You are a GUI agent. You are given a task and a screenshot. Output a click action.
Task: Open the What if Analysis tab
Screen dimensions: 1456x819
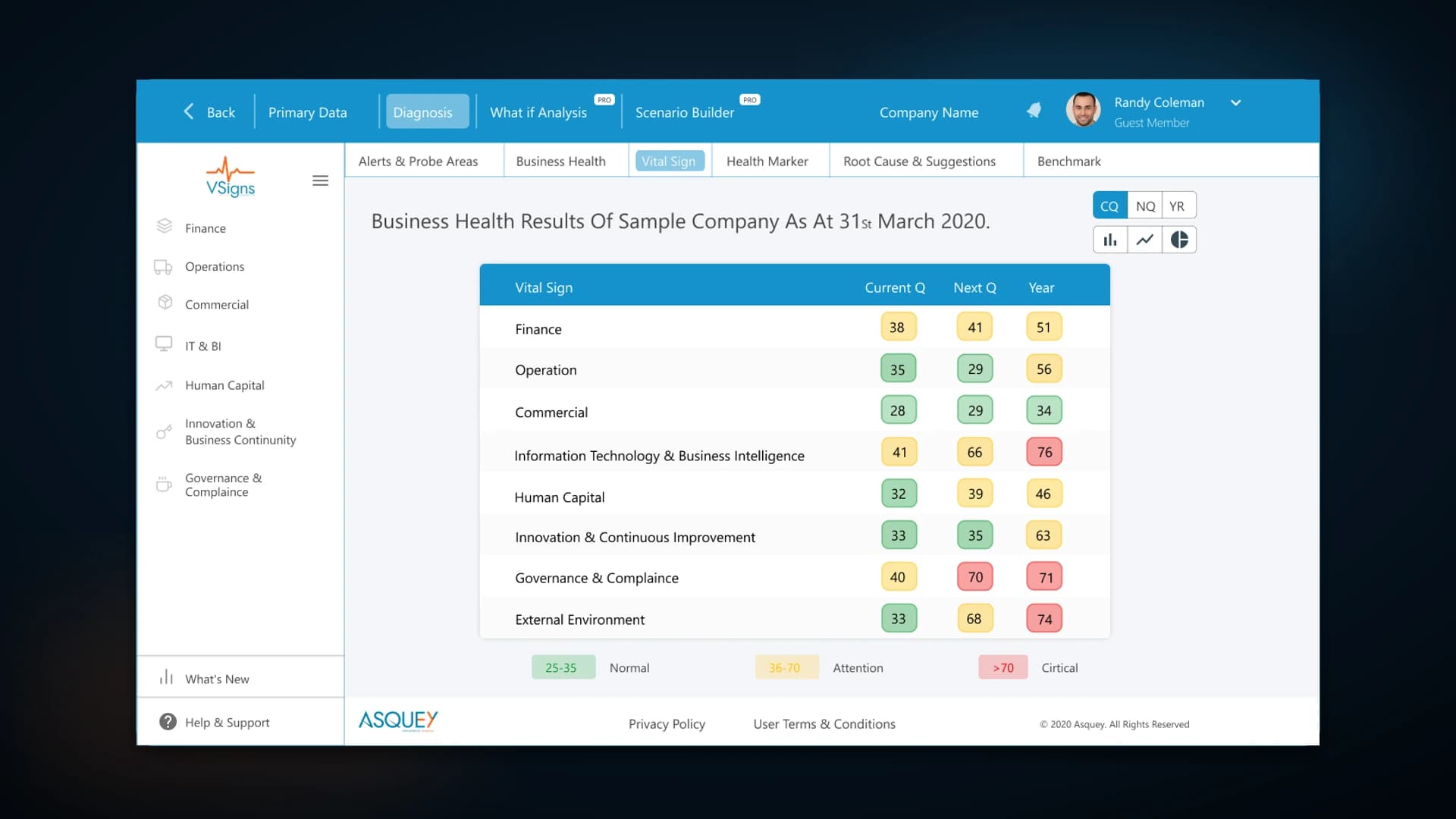click(538, 112)
